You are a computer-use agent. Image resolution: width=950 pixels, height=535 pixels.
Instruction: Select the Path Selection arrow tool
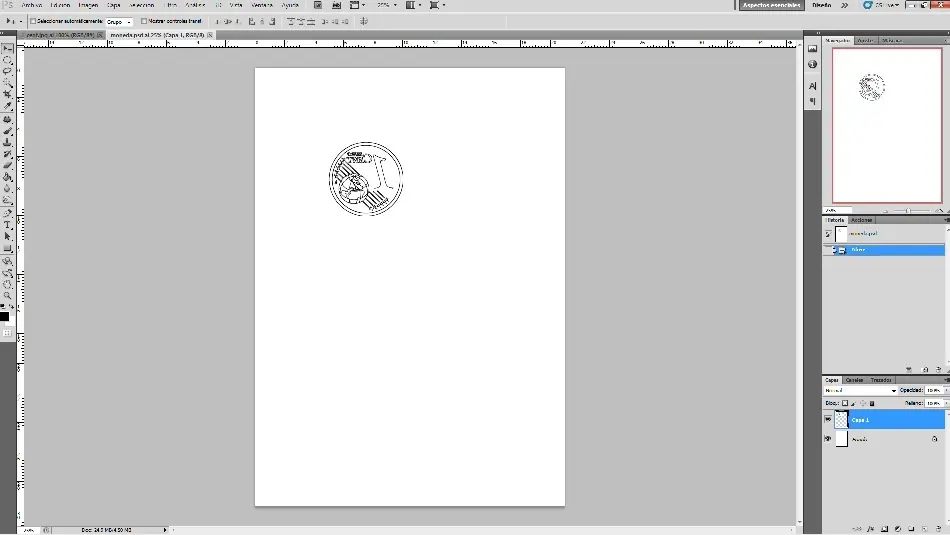[7, 236]
